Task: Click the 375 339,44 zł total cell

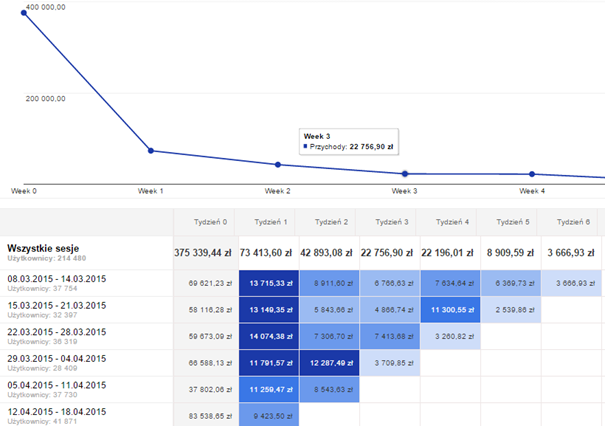Action: 208,252
